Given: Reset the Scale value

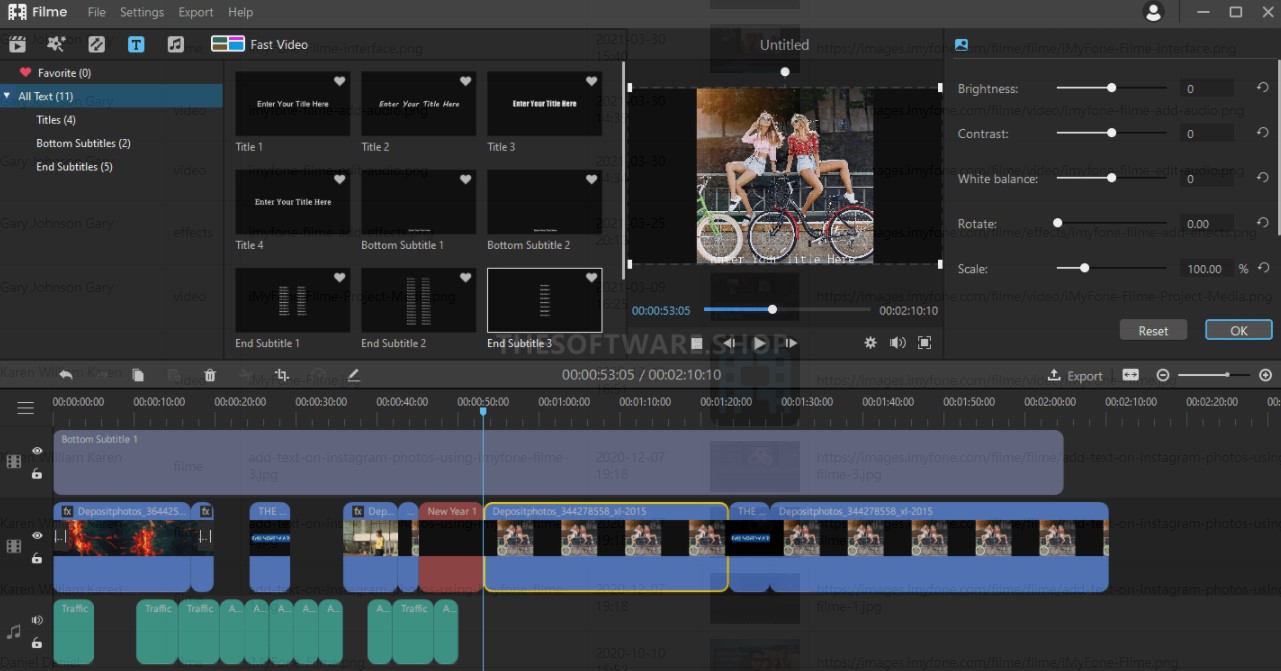Looking at the screenshot, I should (x=1263, y=268).
